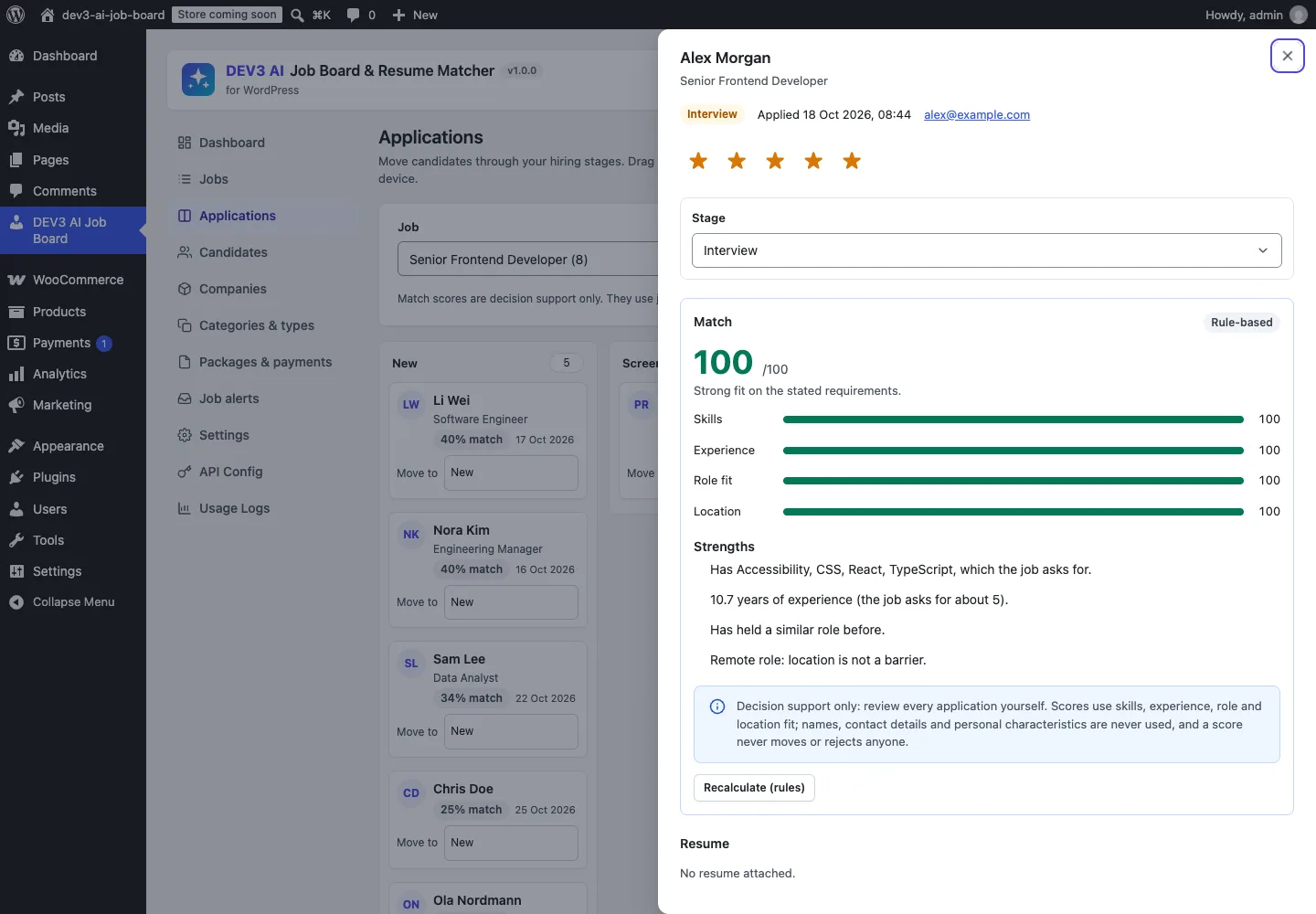Expand the Senior Frontend Developer job selector
This screenshot has height=914, width=1316.
point(528,260)
